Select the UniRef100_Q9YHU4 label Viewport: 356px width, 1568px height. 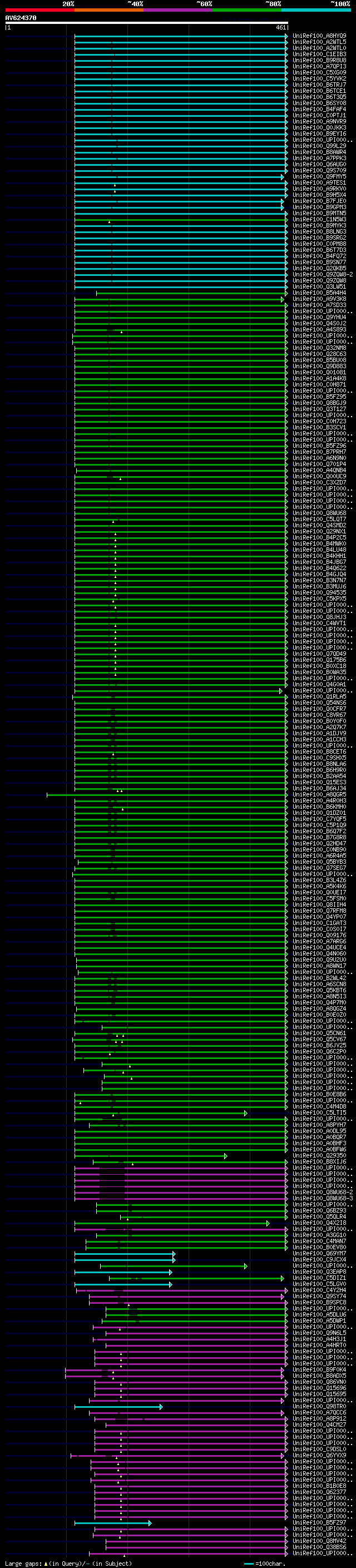pos(319,317)
